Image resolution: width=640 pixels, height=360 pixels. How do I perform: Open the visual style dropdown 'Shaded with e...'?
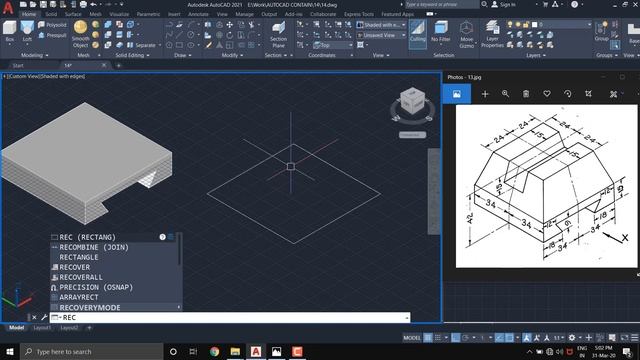tap(381, 25)
